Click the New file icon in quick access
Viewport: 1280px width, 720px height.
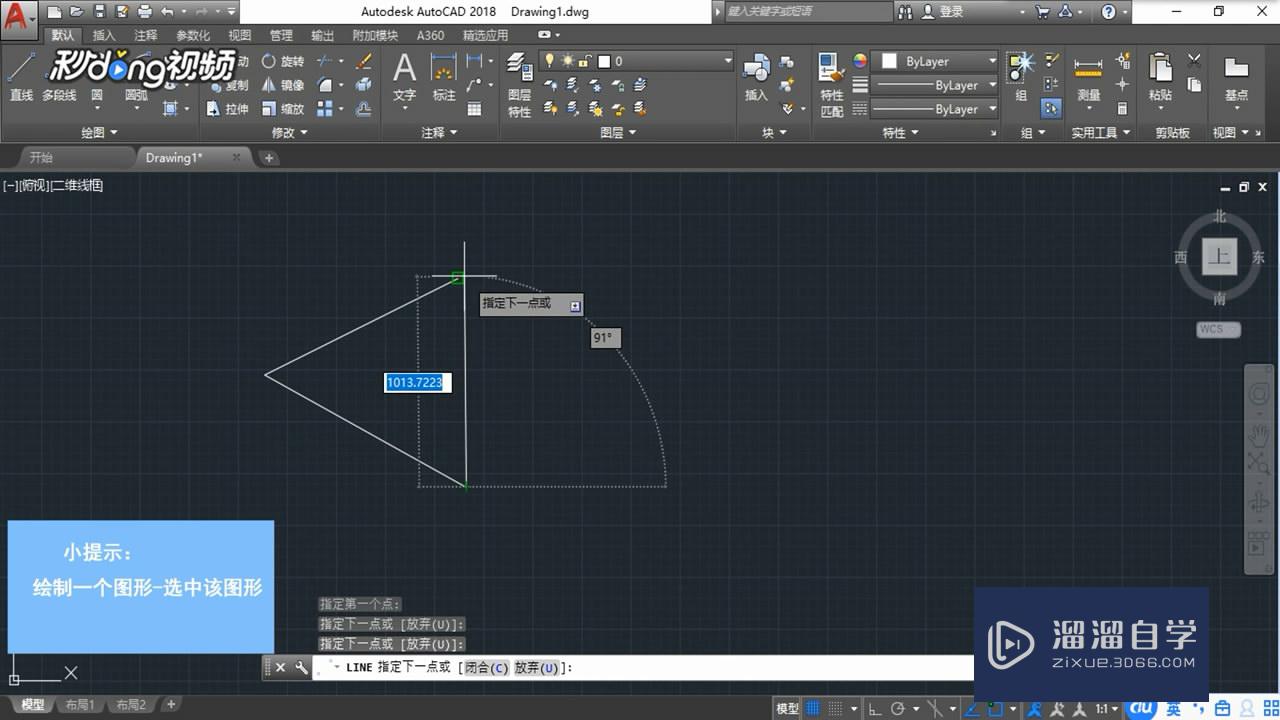[x=54, y=12]
